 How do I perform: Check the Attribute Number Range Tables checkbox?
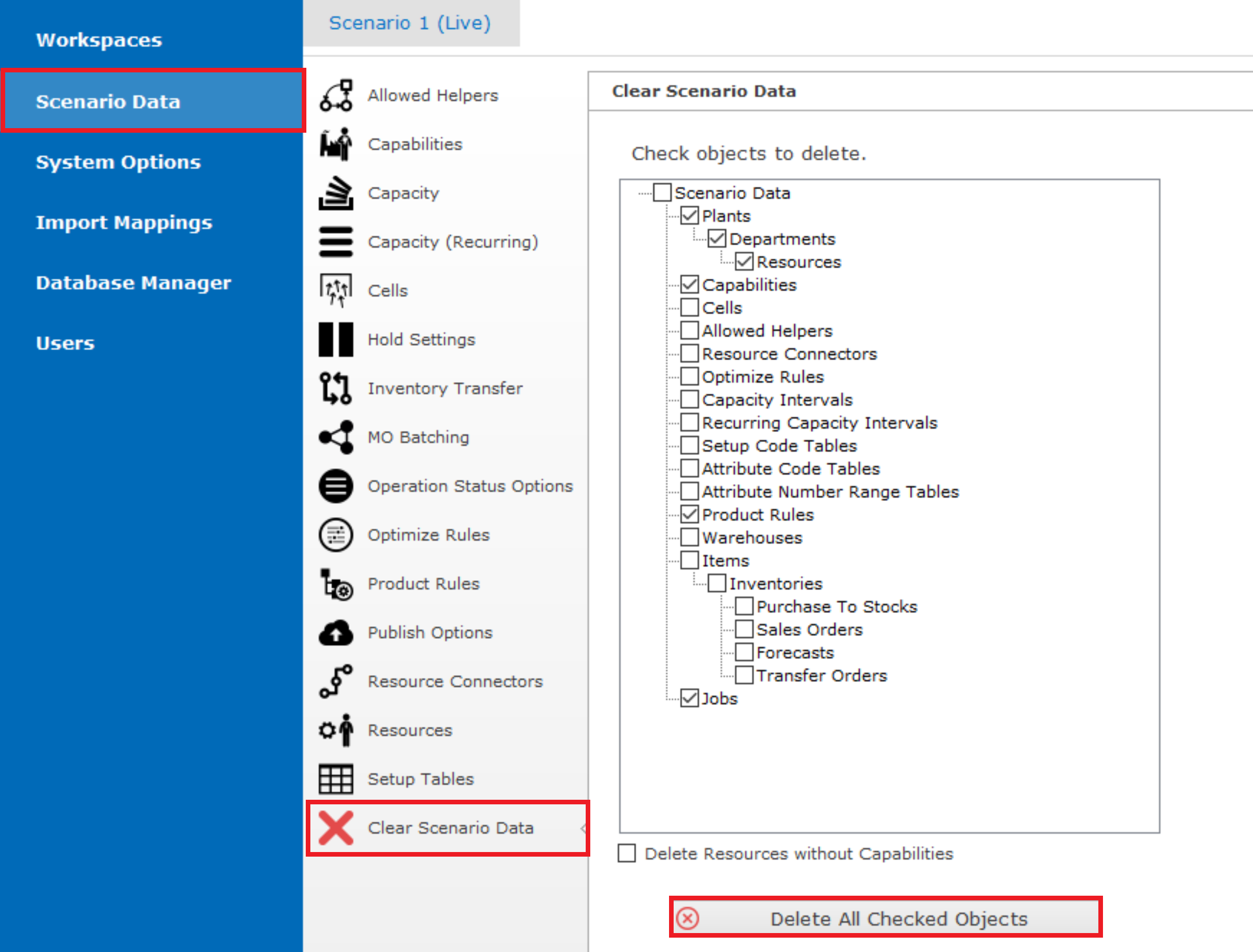pyautogui.click(x=690, y=491)
